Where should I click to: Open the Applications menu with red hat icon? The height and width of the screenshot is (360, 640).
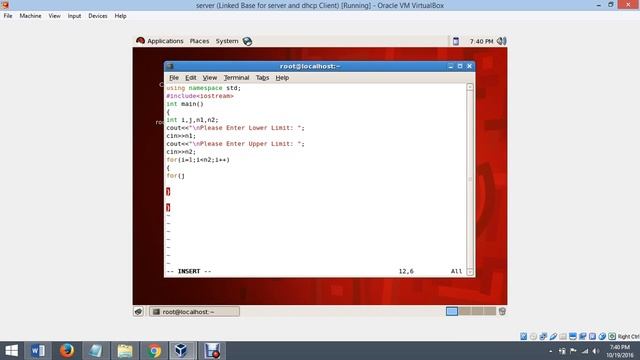pyautogui.click(x=160, y=41)
